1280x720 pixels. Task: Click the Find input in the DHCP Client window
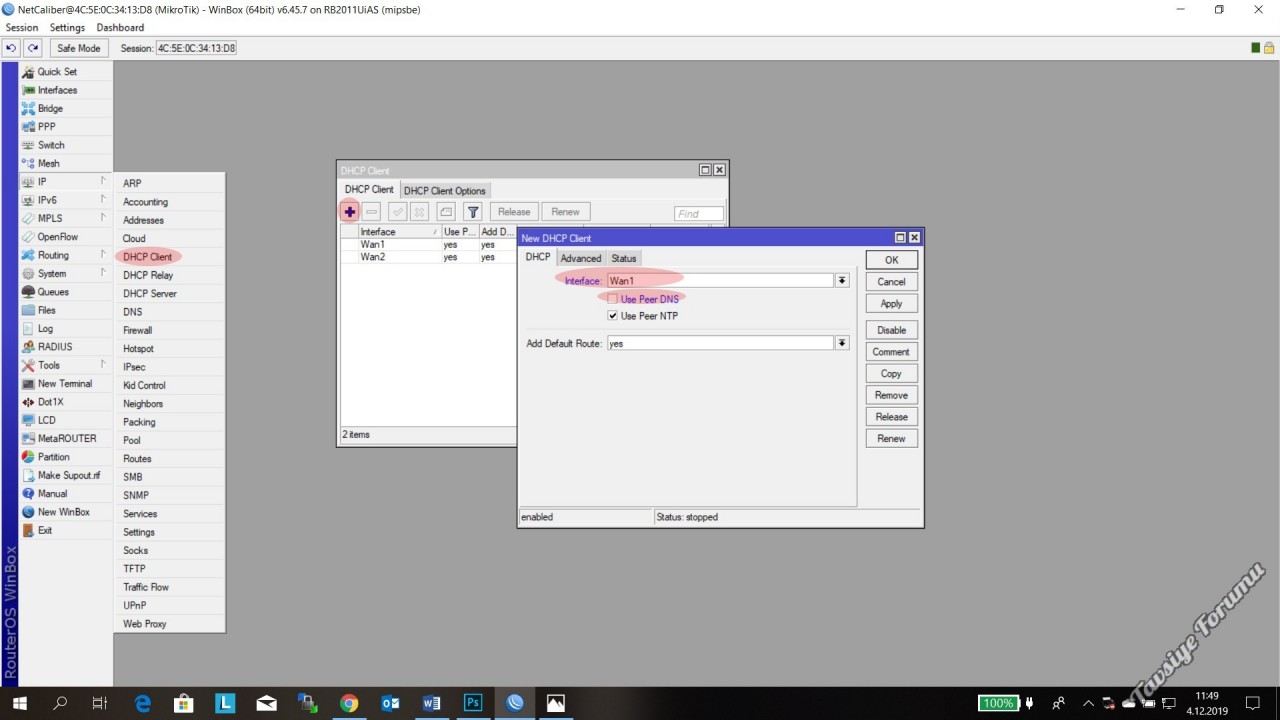click(x=698, y=214)
